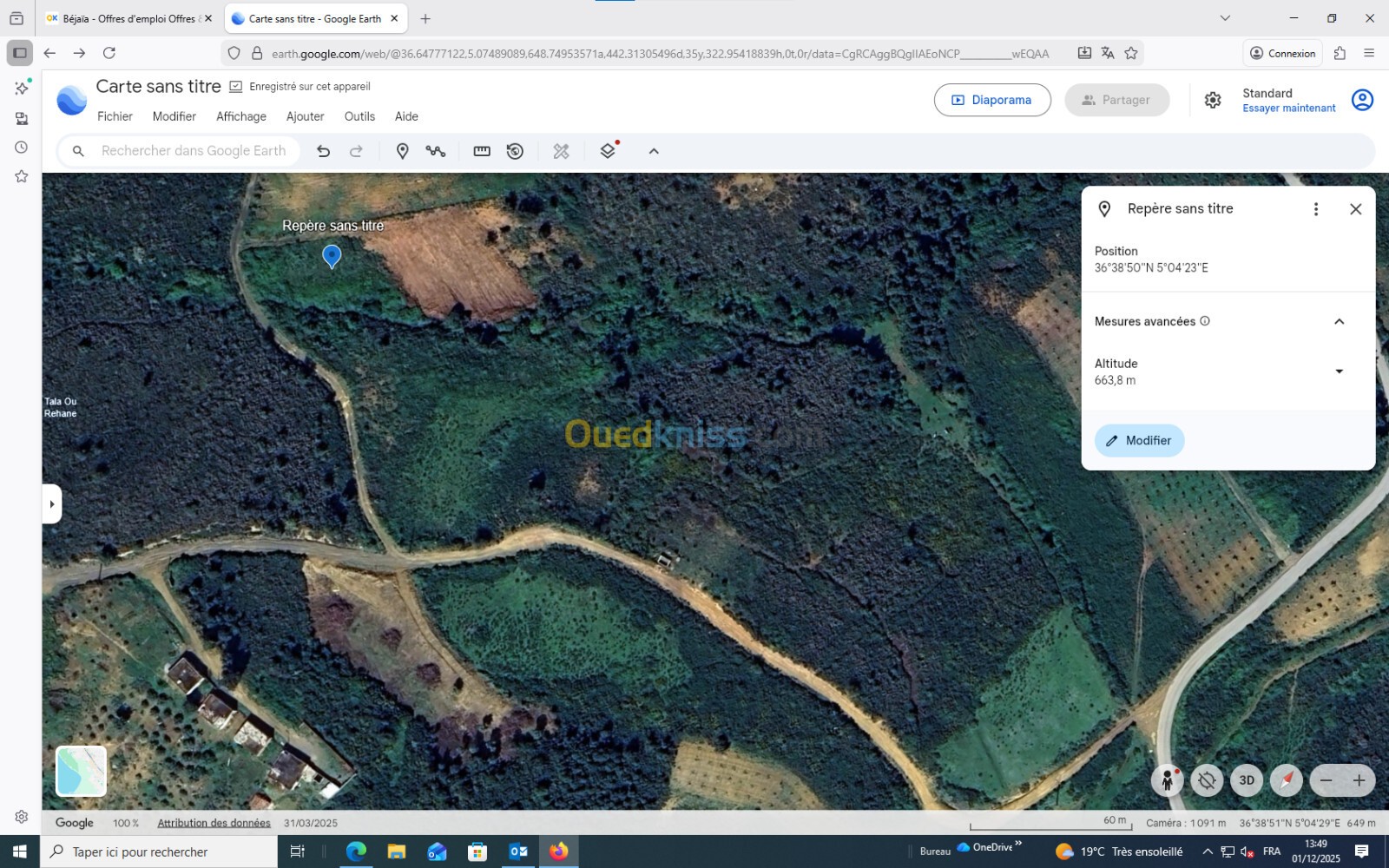Switch to Béjaïa Offres d'emploi tab
Screen dimensions: 1389x868
pos(128,18)
